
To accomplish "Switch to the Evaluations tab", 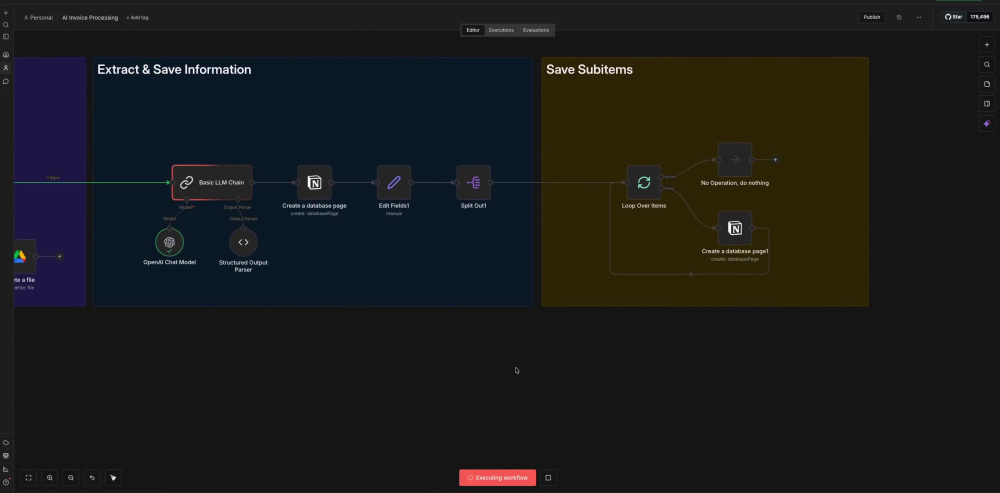I will [536, 30].
